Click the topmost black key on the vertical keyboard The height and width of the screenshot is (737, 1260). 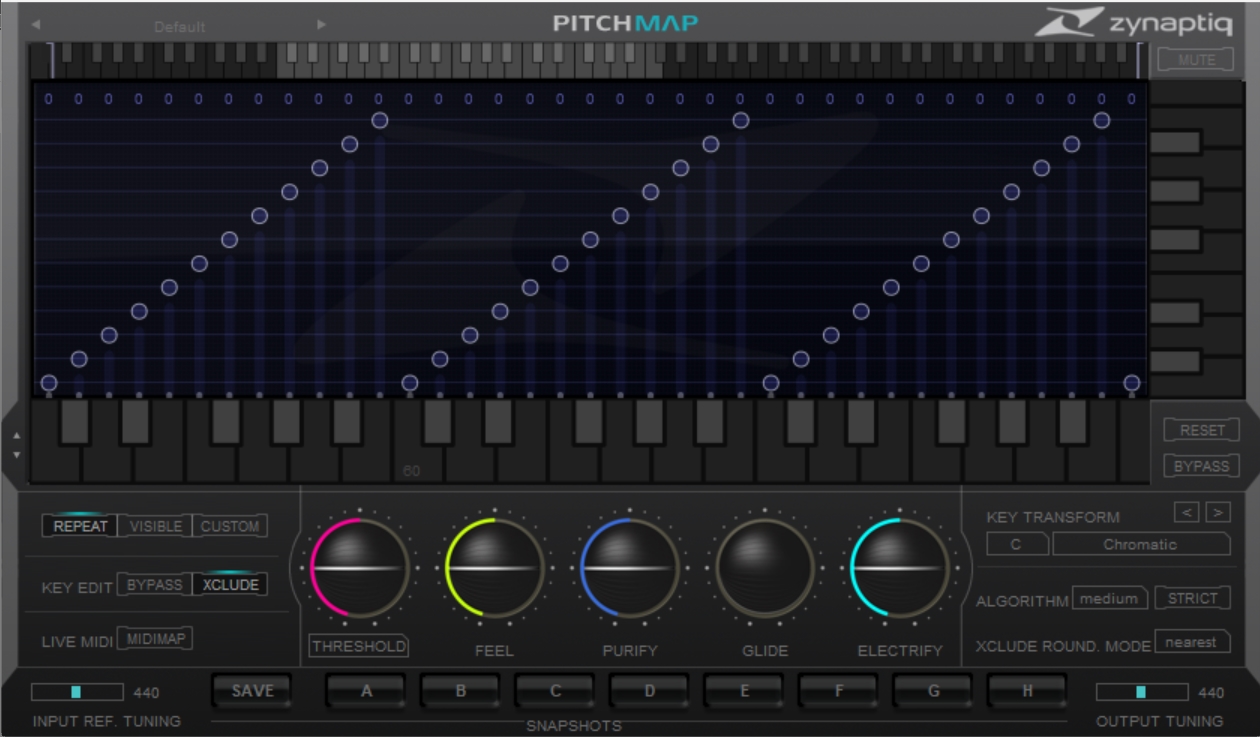(x=1175, y=142)
